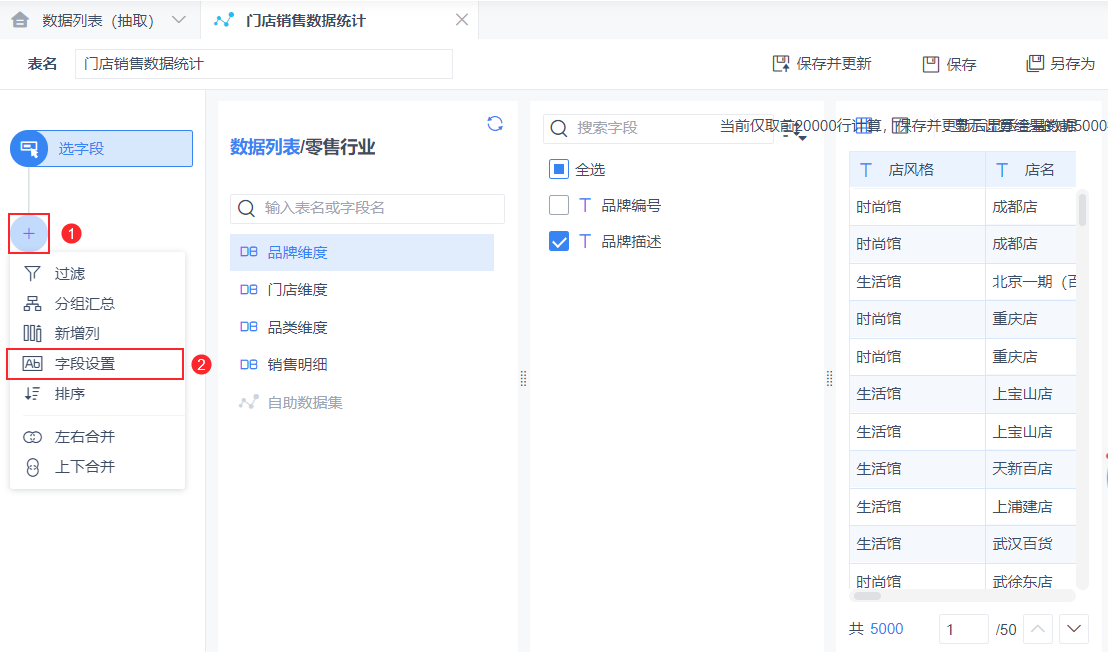Edit the 表名 input field
Screen dimensions: 1108x652
[264, 64]
